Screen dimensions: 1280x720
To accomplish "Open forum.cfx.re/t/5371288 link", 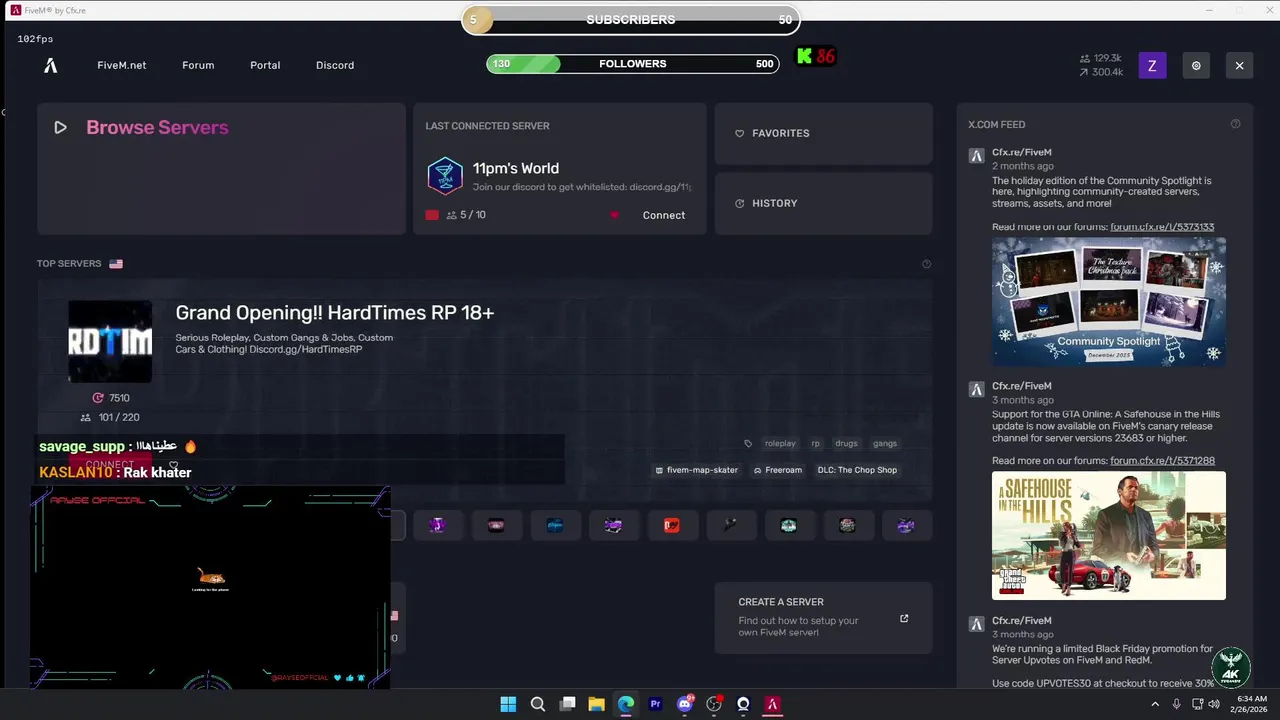I will (1162, 461).
